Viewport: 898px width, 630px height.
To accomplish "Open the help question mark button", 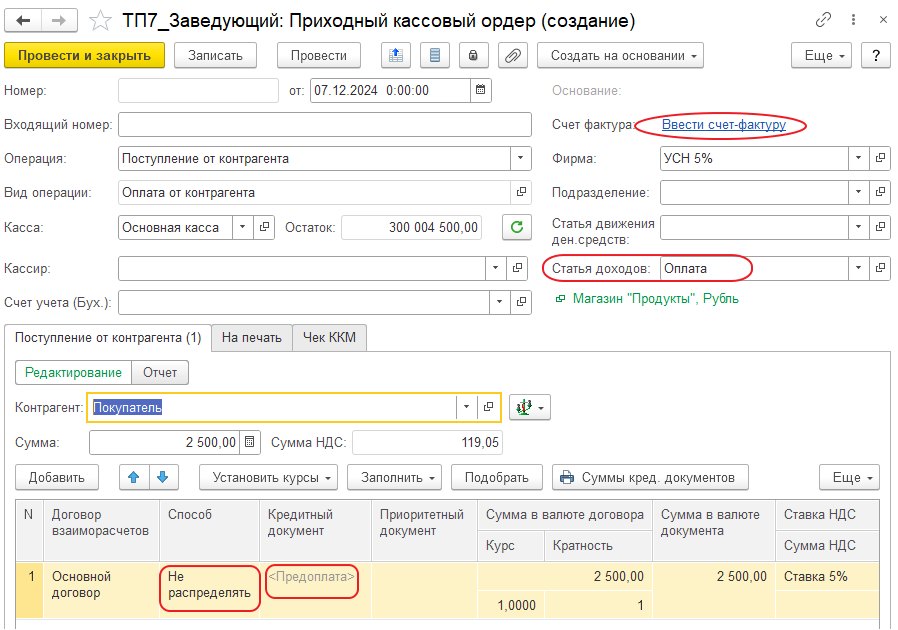I will tap(876, 56).
